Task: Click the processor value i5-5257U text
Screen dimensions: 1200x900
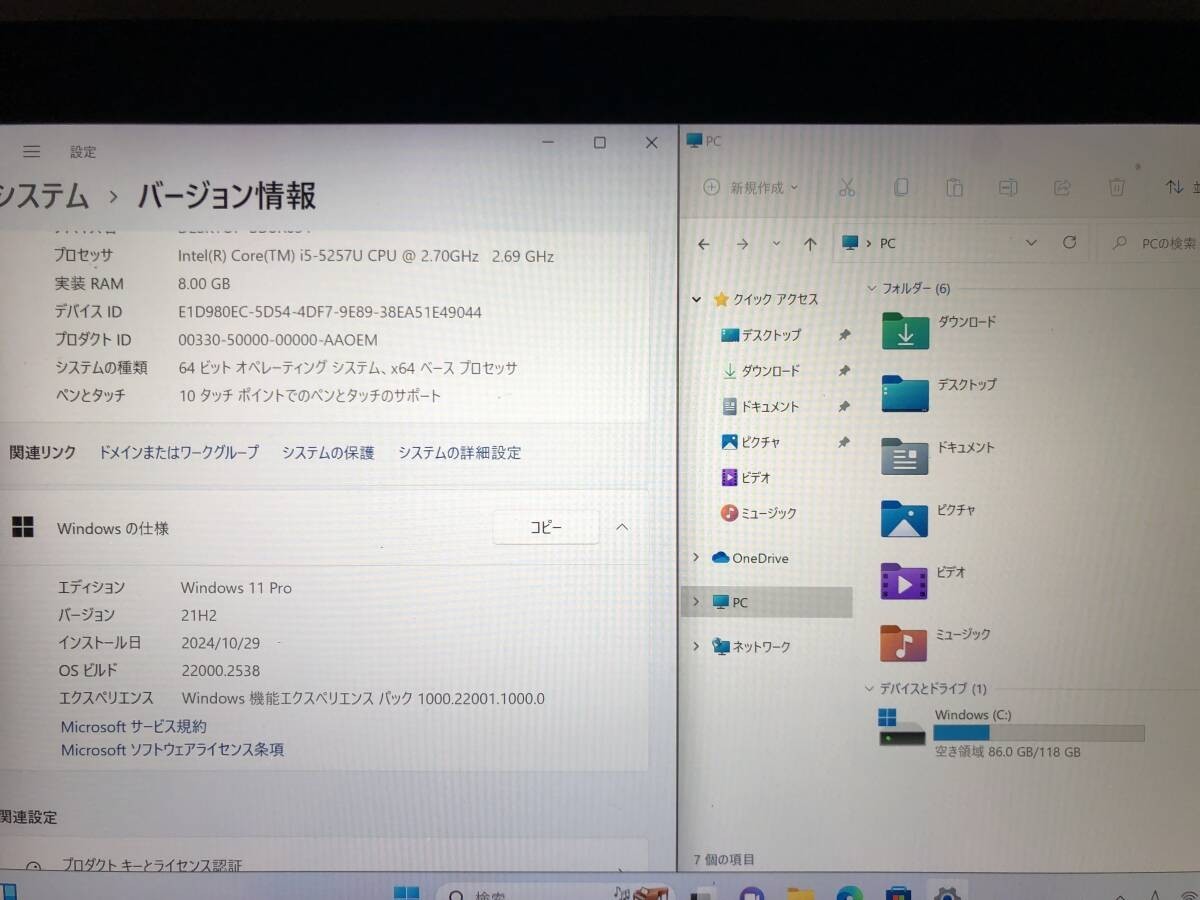Action: point(366,256)
